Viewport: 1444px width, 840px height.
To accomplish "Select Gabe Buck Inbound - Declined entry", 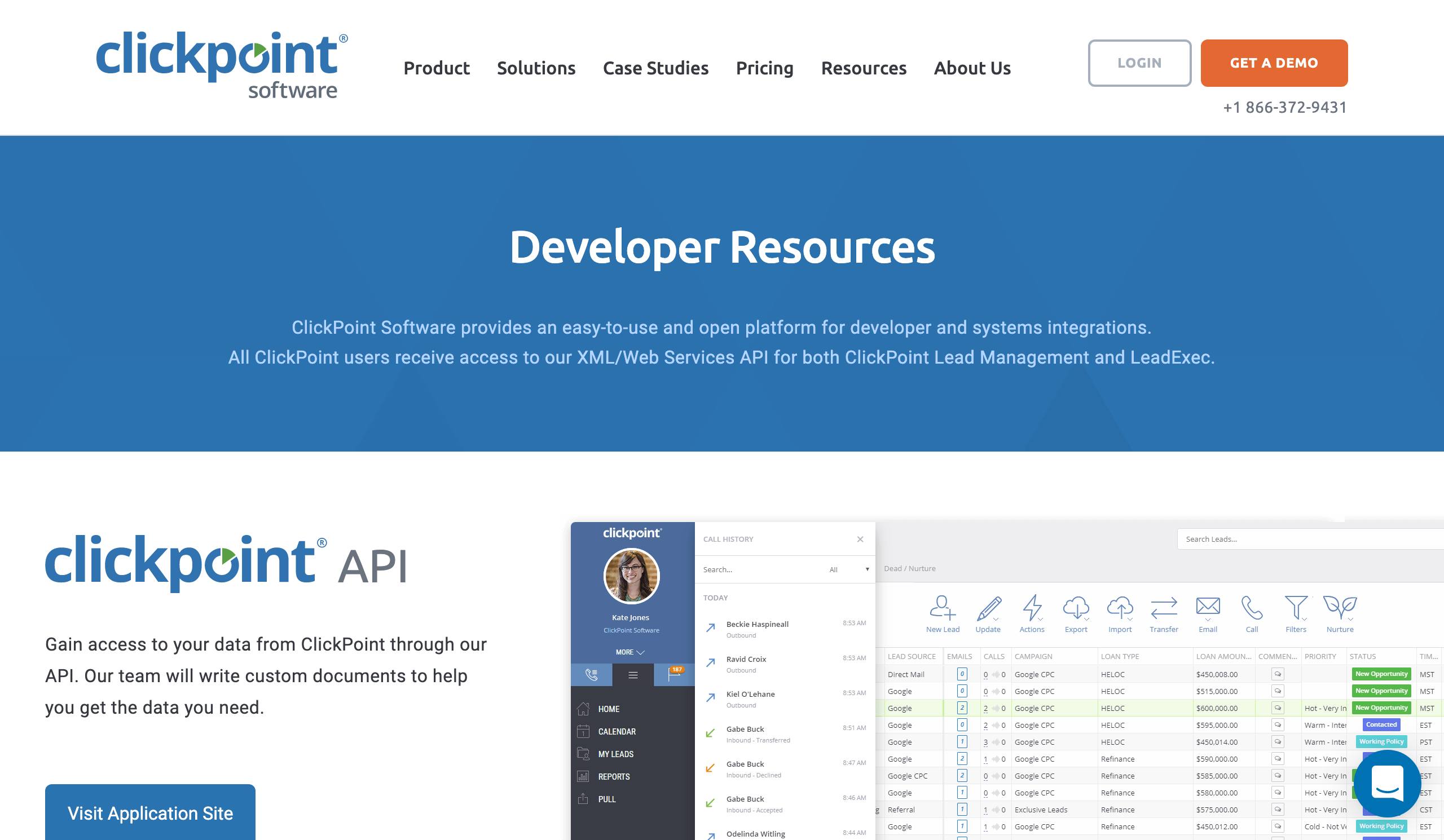I will point(785,768).
